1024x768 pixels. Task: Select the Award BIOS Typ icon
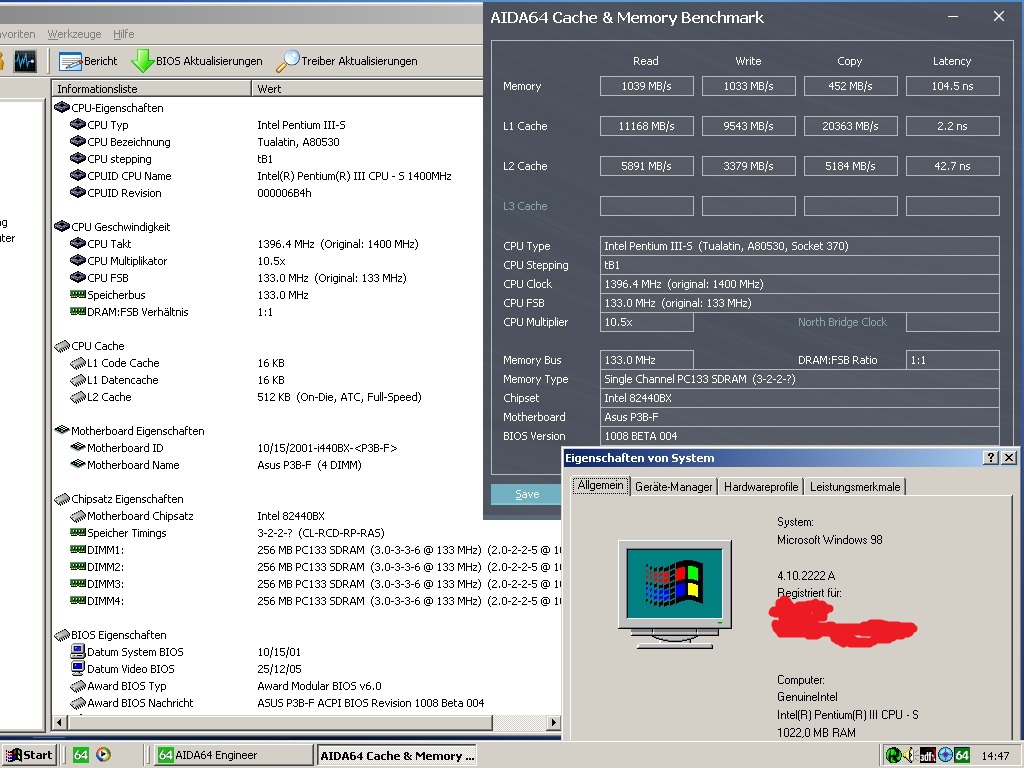pos(78,685)
